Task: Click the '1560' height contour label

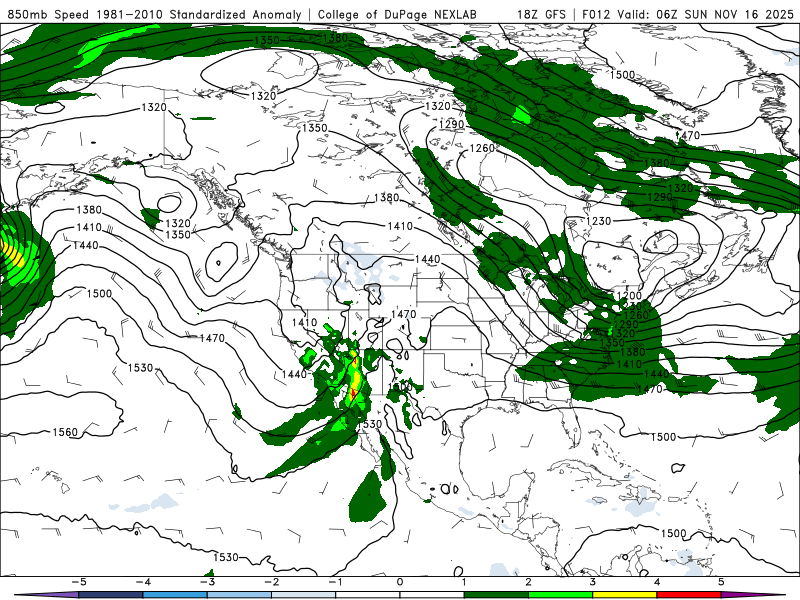Action: 65,433
